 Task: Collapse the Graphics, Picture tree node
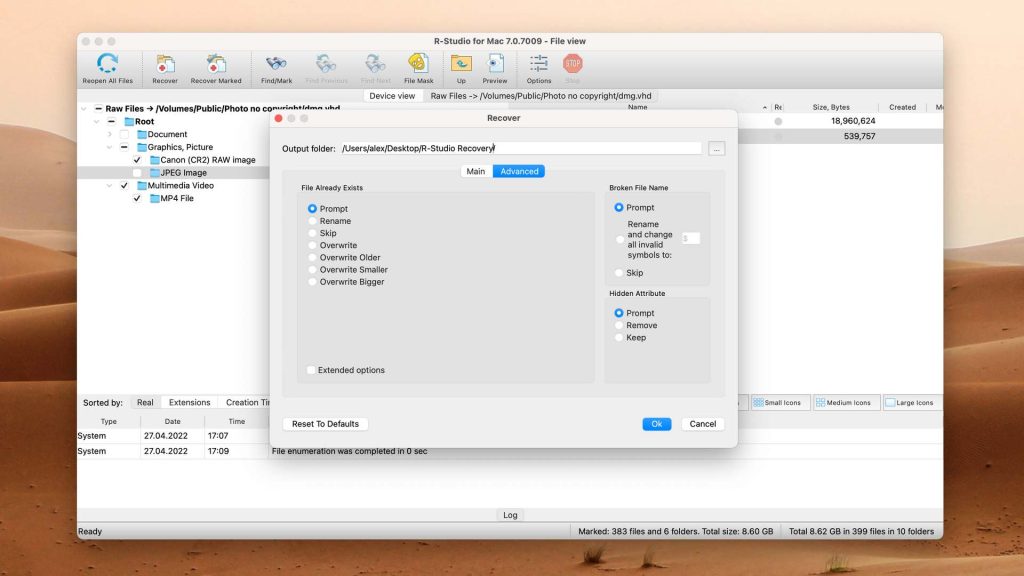coord(108,146)
